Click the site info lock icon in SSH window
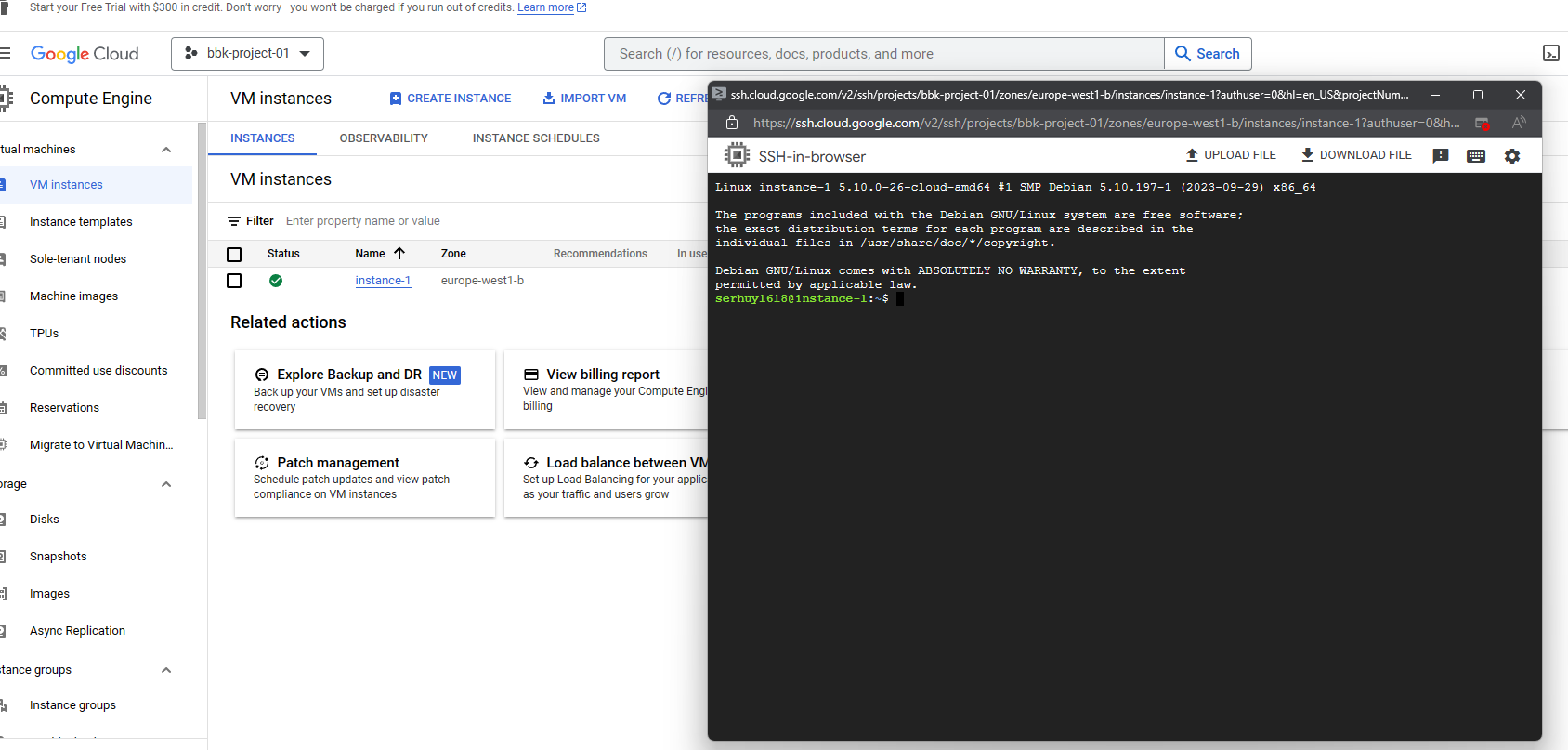The image size is (1568, 750). pos(732,123)
